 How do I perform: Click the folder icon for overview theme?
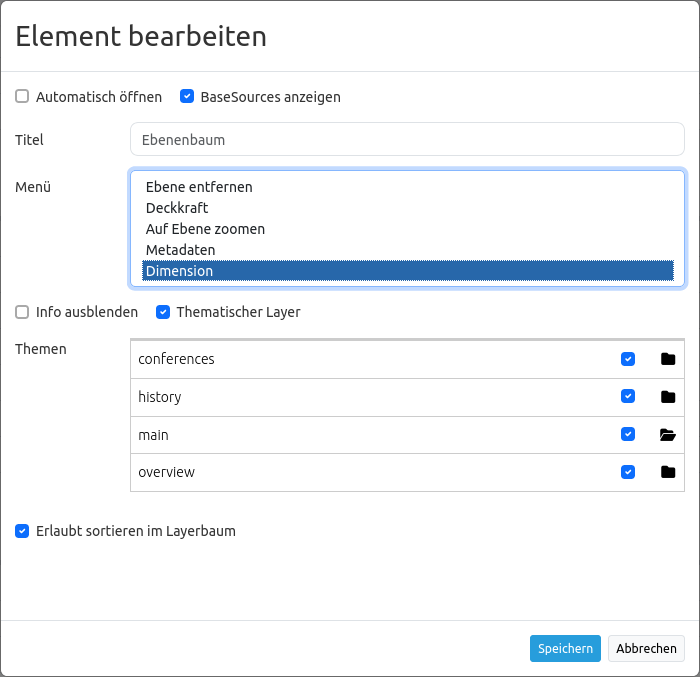668,472
